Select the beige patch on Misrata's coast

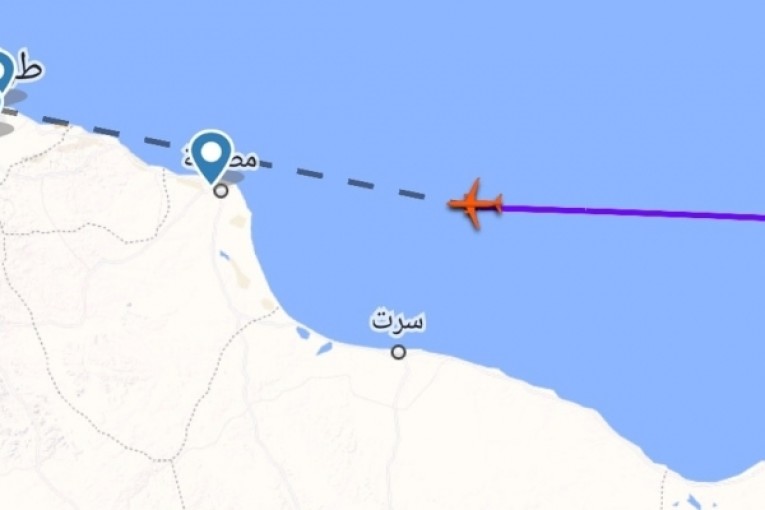coord(239,221)
